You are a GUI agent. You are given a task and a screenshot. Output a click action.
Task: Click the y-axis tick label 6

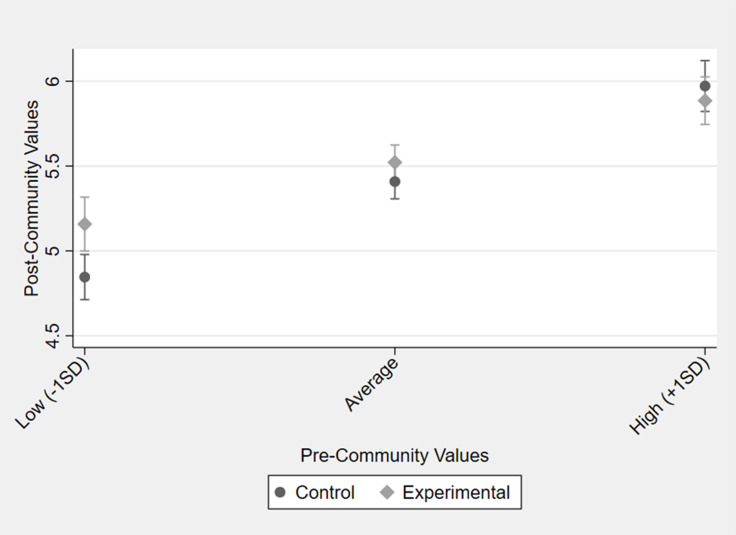click(57, 81)
